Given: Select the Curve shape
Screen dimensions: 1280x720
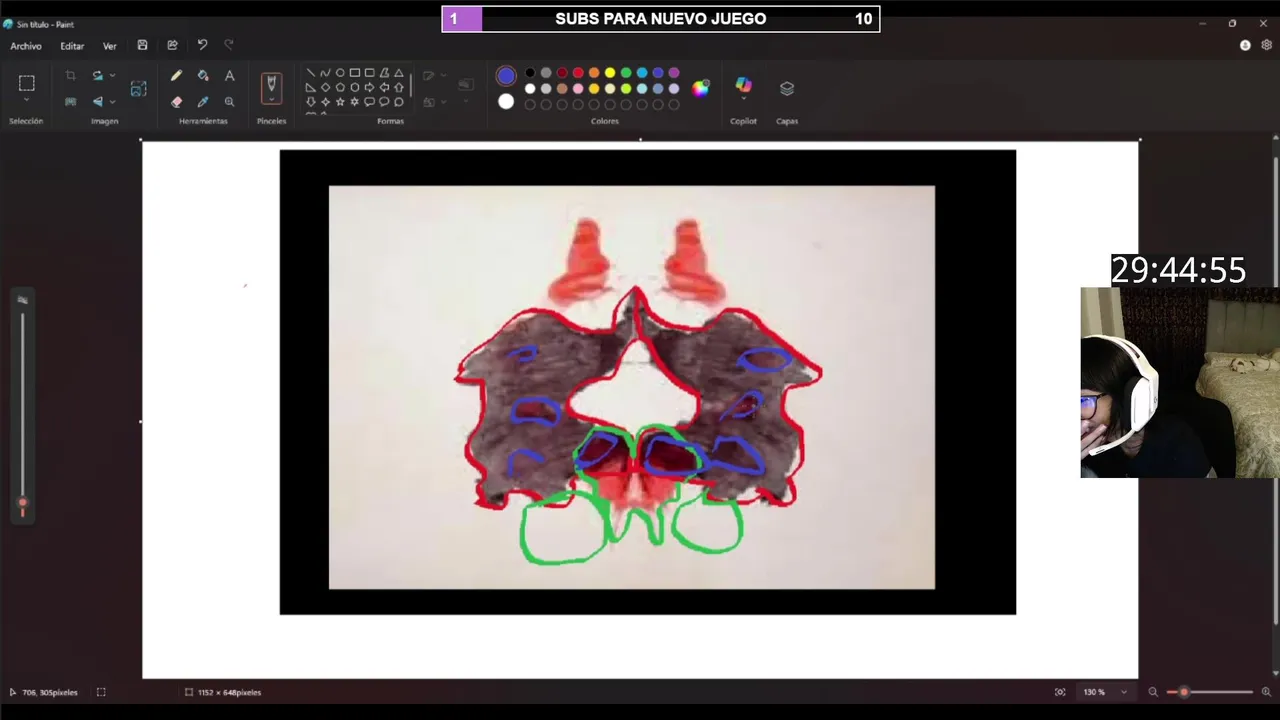Looking at the screenshot, I should 325,73.
